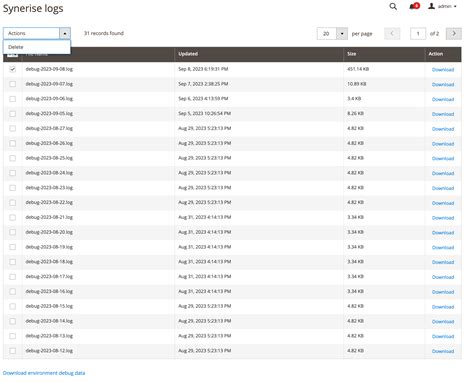Click Sep 5, 2023 10:26:54 PM cell
This screenshot has width=474, height=382.
point(205,114)
